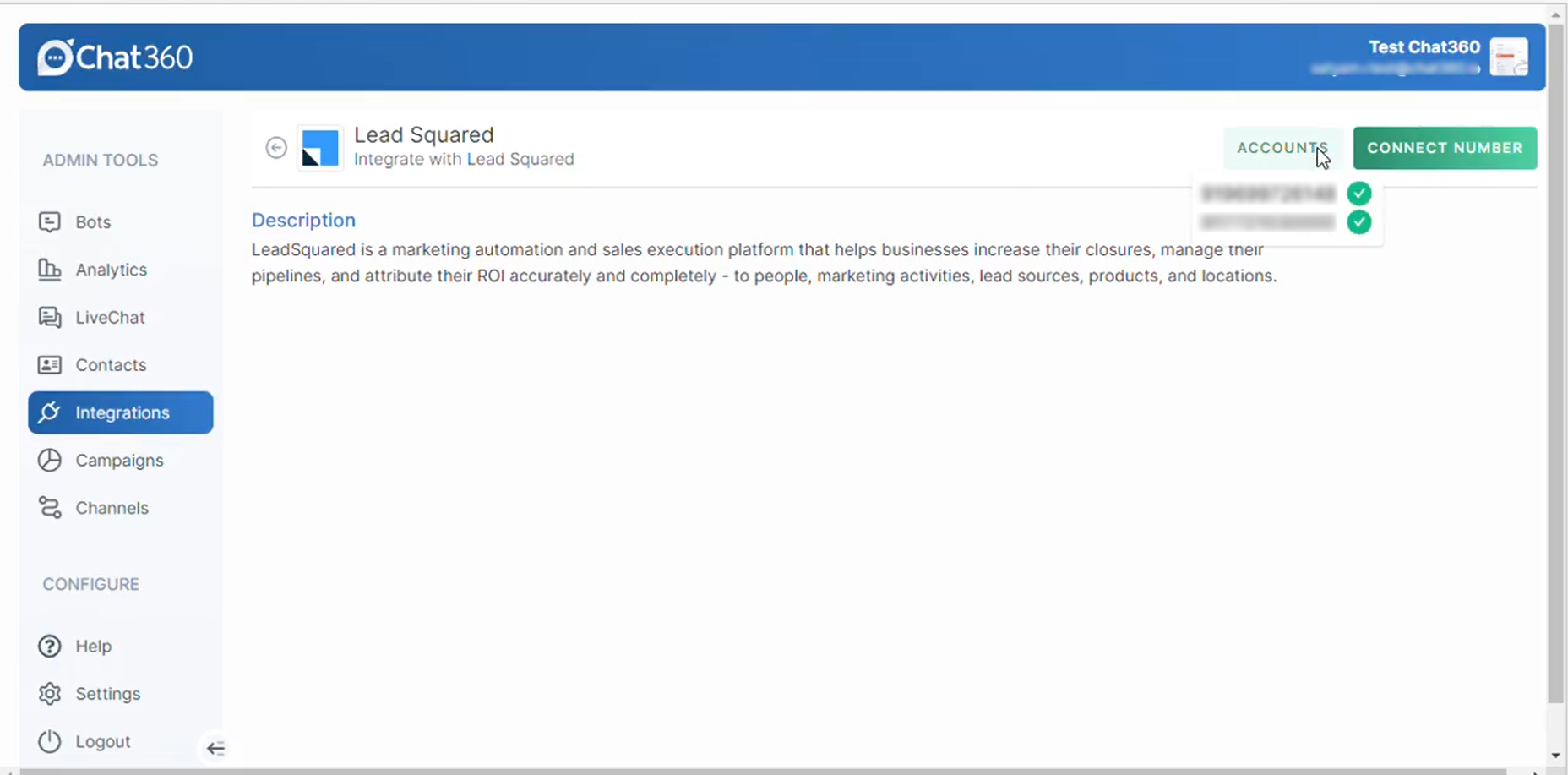Click the Lead Squared logo icon
Image resolution: width=1568 pixels, height=775 pixels.
[x=320, y=148]
